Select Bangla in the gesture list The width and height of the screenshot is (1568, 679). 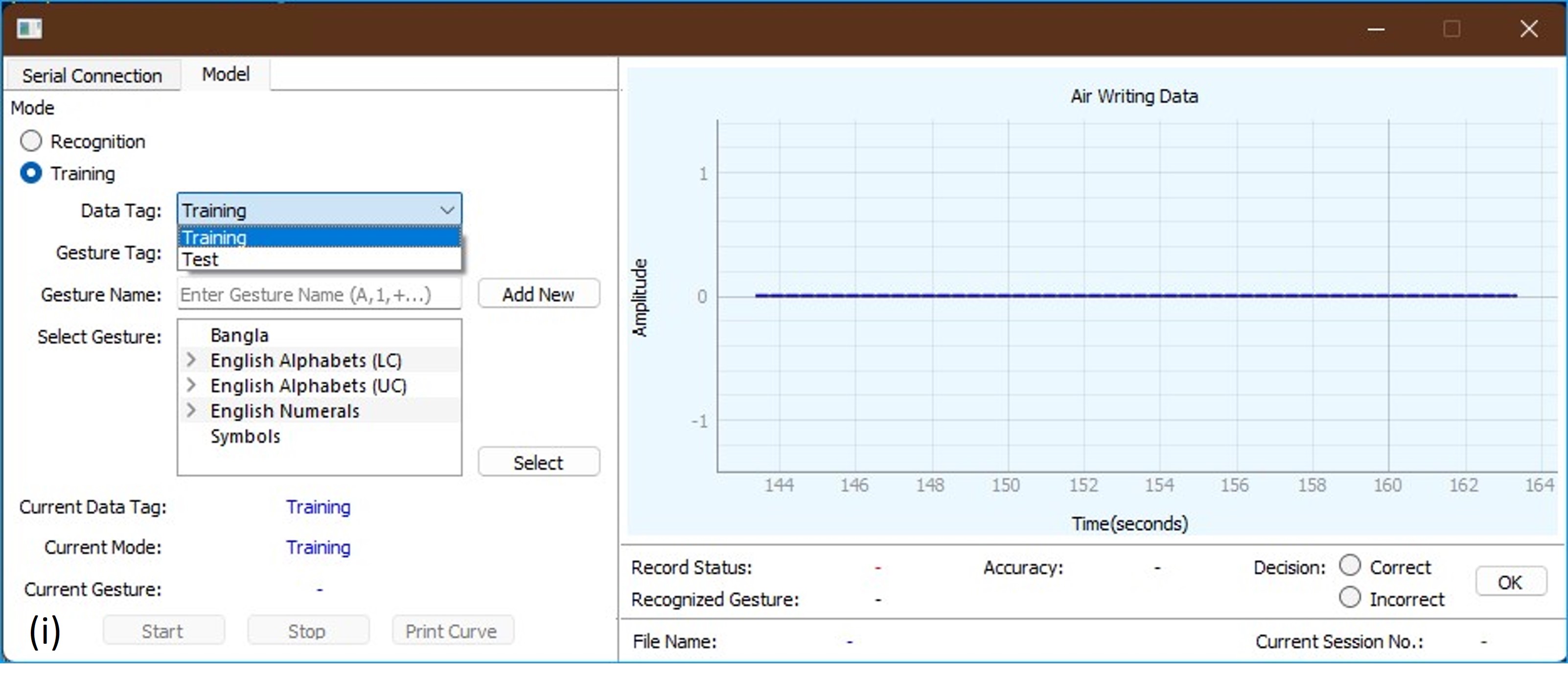(x=239, y=335)
